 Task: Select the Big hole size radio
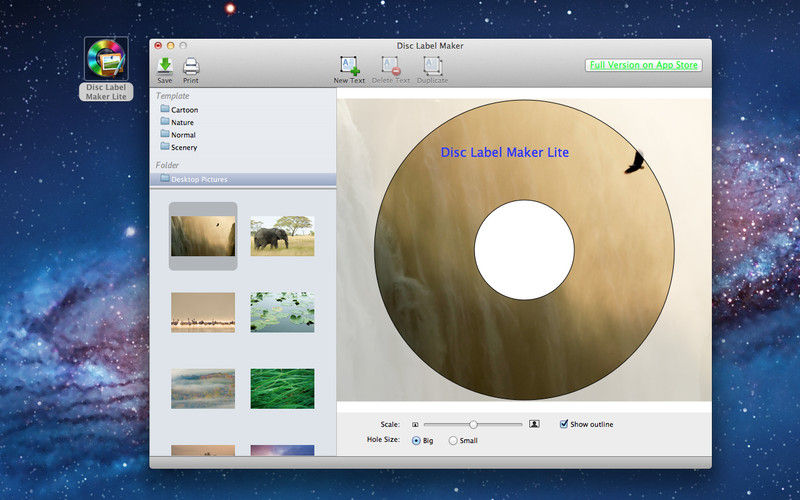416,440
